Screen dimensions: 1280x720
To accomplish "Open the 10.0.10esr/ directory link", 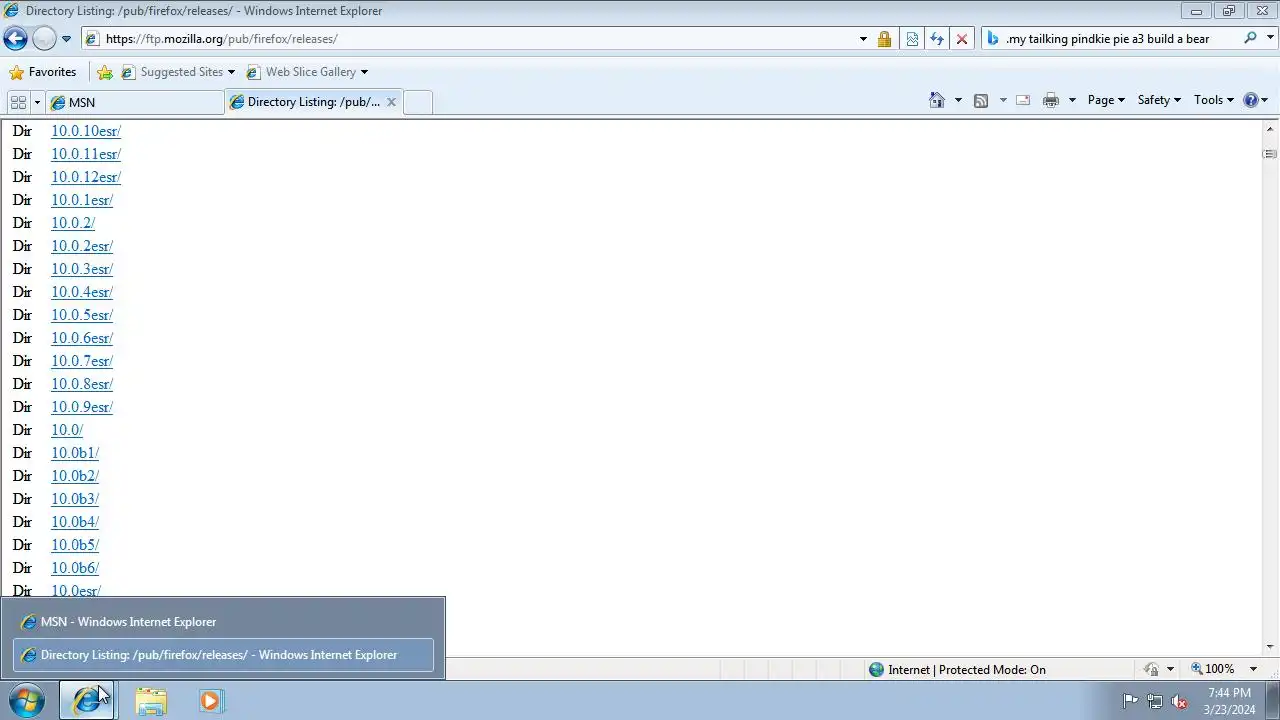I will [86, 131].
